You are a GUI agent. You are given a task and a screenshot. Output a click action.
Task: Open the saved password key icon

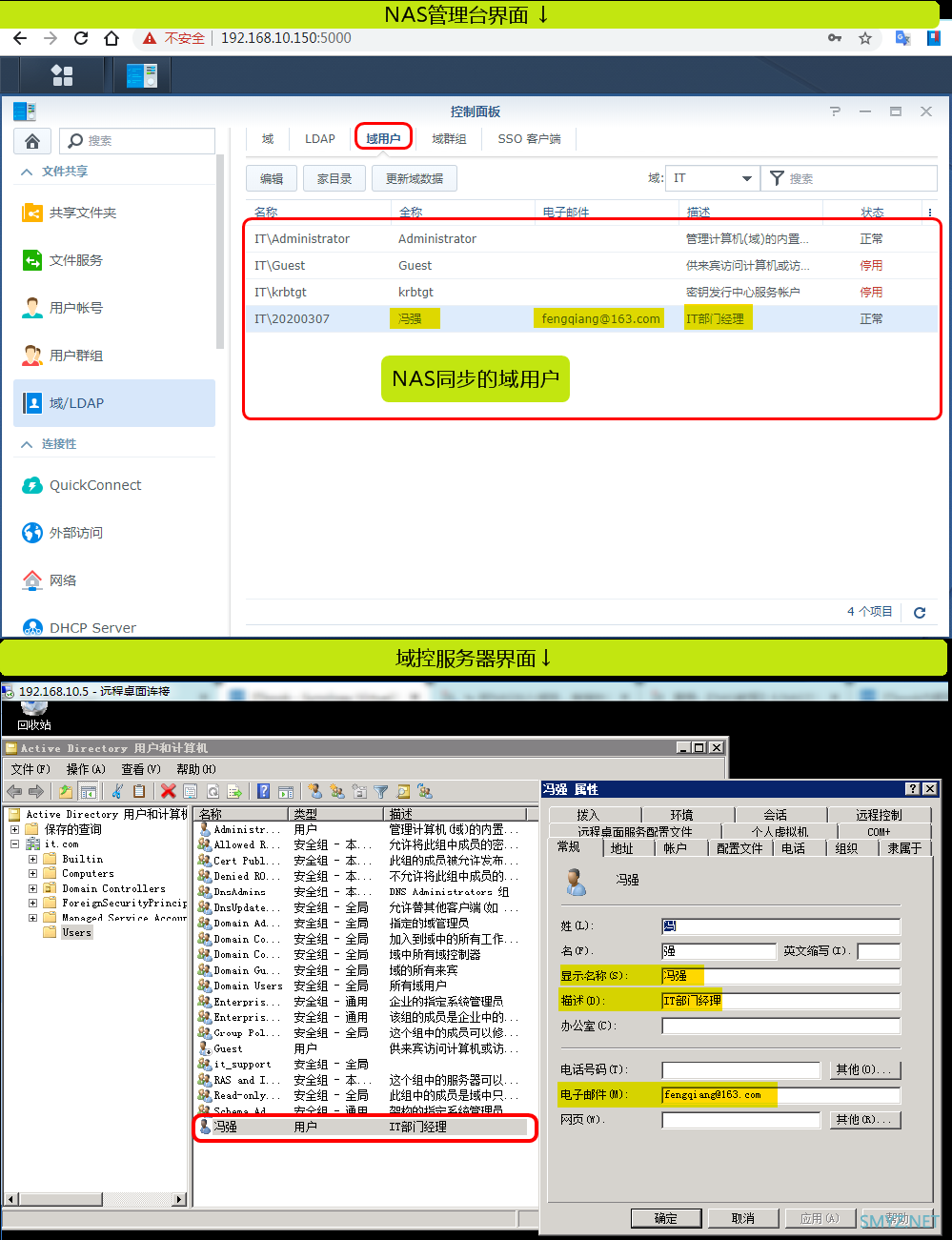point(835,38)
